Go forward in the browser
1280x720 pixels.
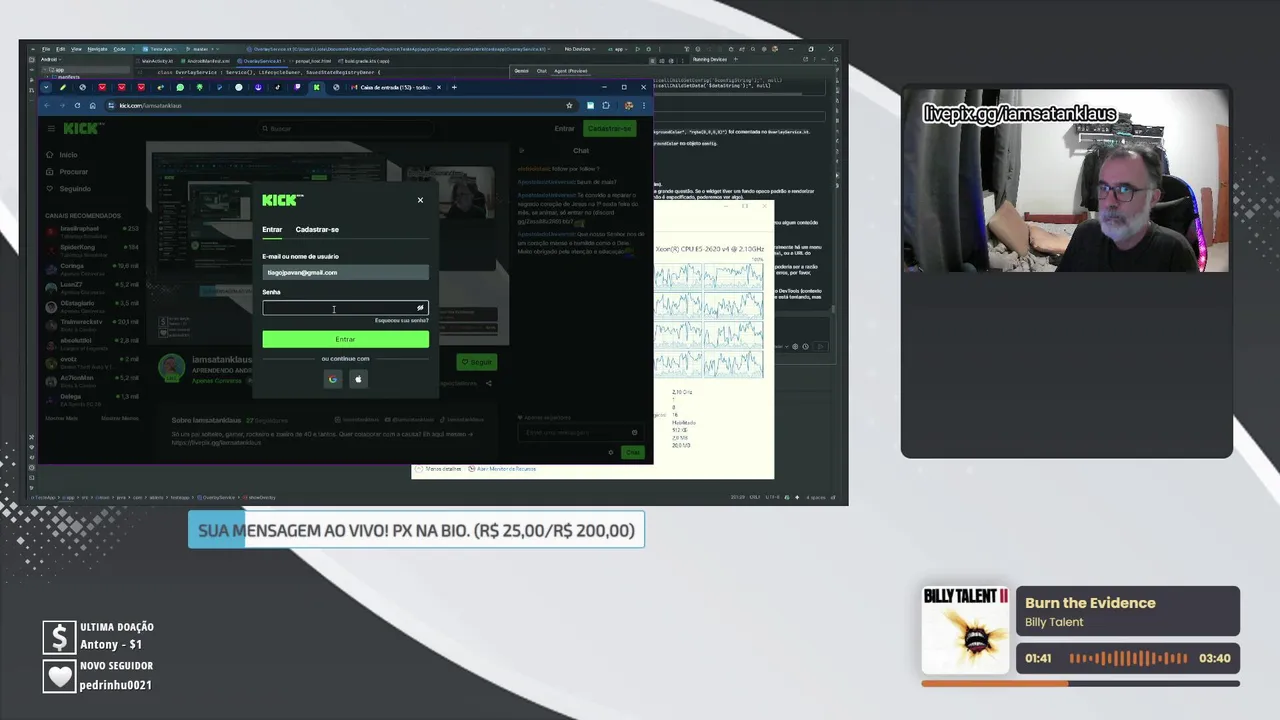[62, 105]
